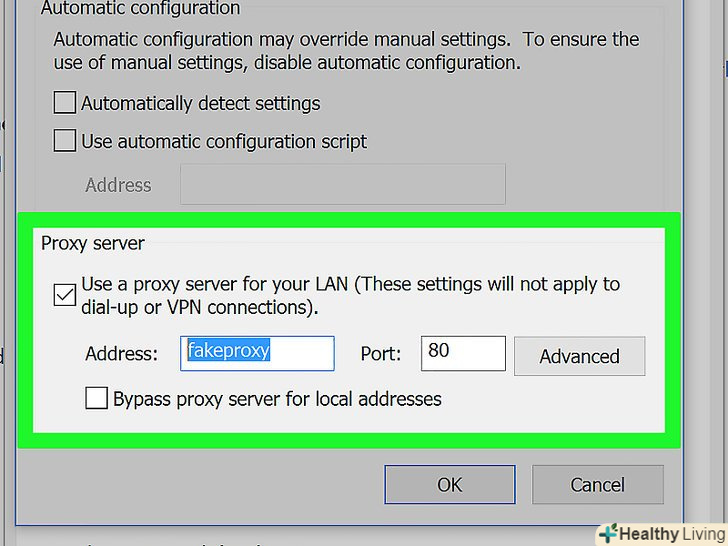Click the greyed-out configuration script Address box

342,185
